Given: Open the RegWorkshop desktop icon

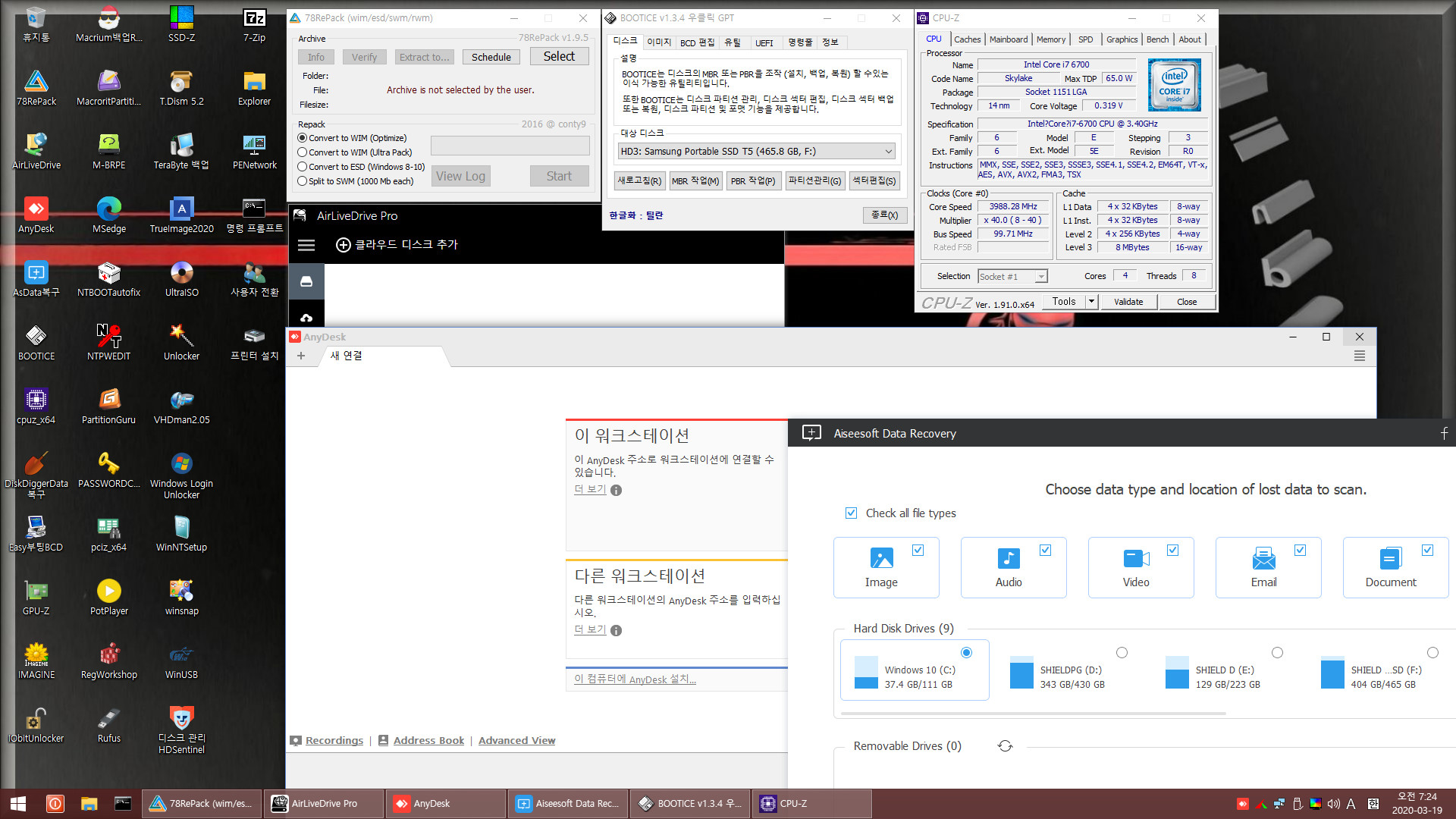Looking at the screenshot, I should (109, 661).
